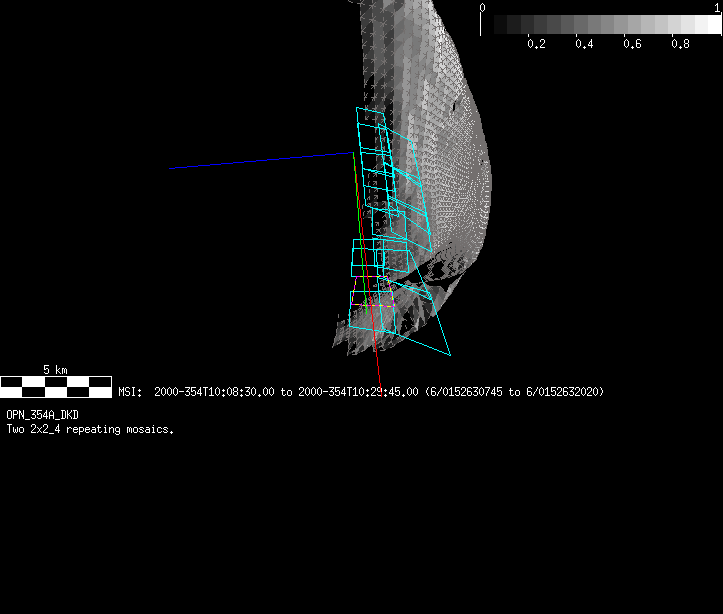Click the spacecraft clock range in parentheses
Image resolution: width=723 pixels, height=614 pixels.
pyautogui.click(x=514, y=392)
